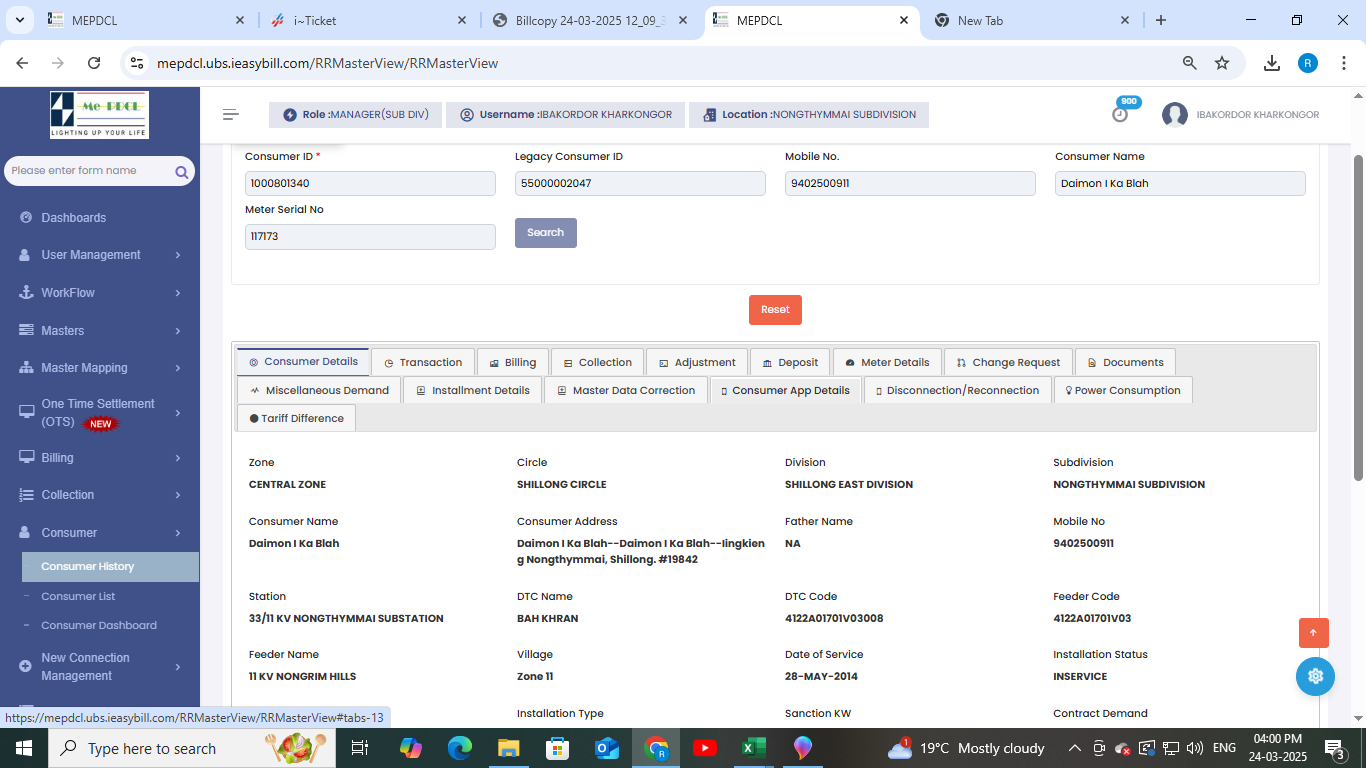Viewport: 1366px width, 768px height.
Task: Open the Tariff Difference tab
Action: pos(296,418)
